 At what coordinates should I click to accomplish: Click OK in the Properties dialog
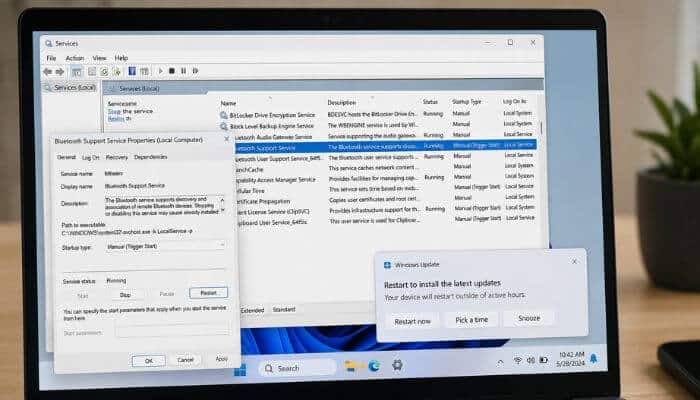[149, 361]
